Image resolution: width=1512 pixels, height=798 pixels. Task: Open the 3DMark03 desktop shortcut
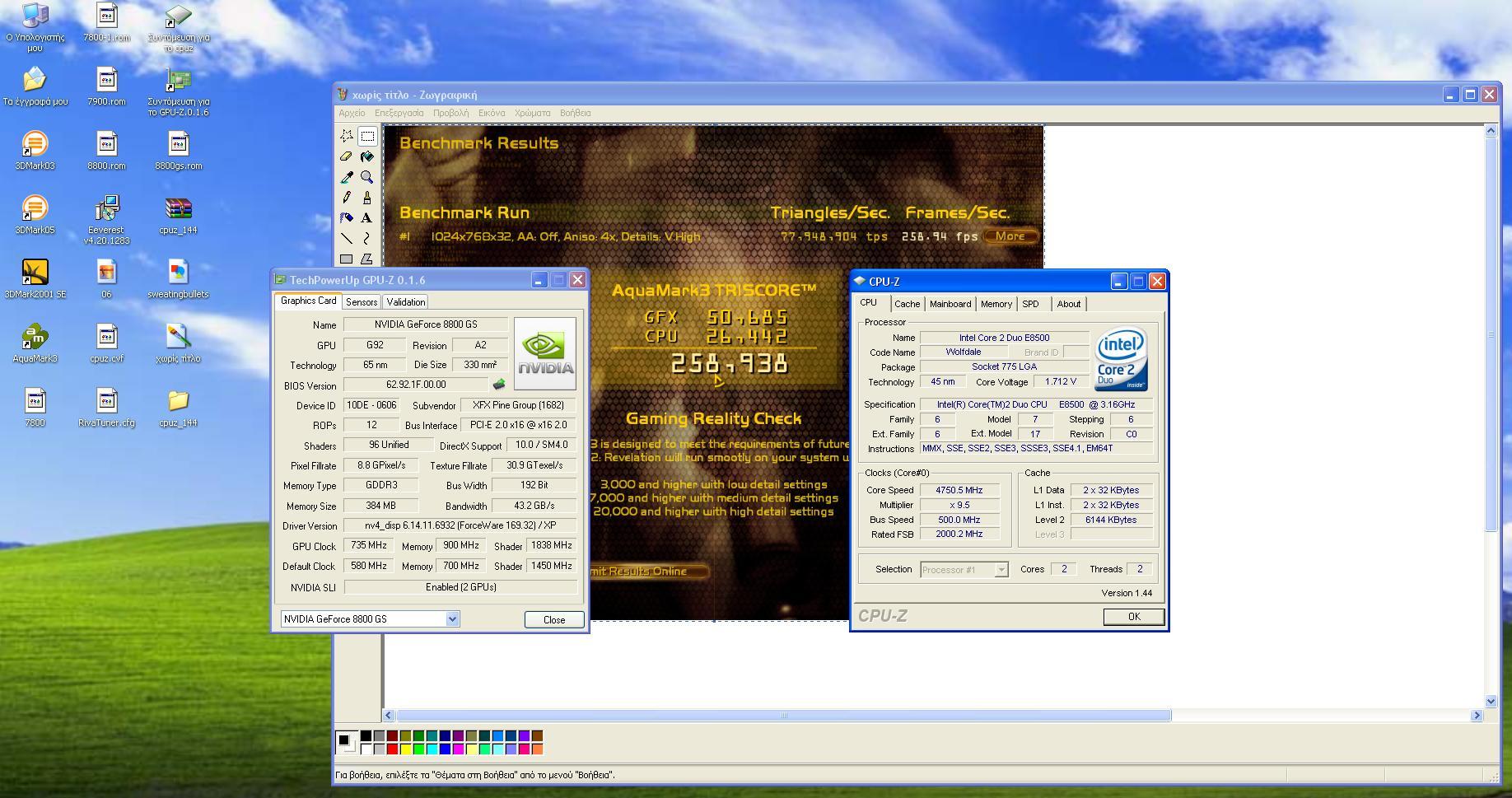click(x=35, y=151)
